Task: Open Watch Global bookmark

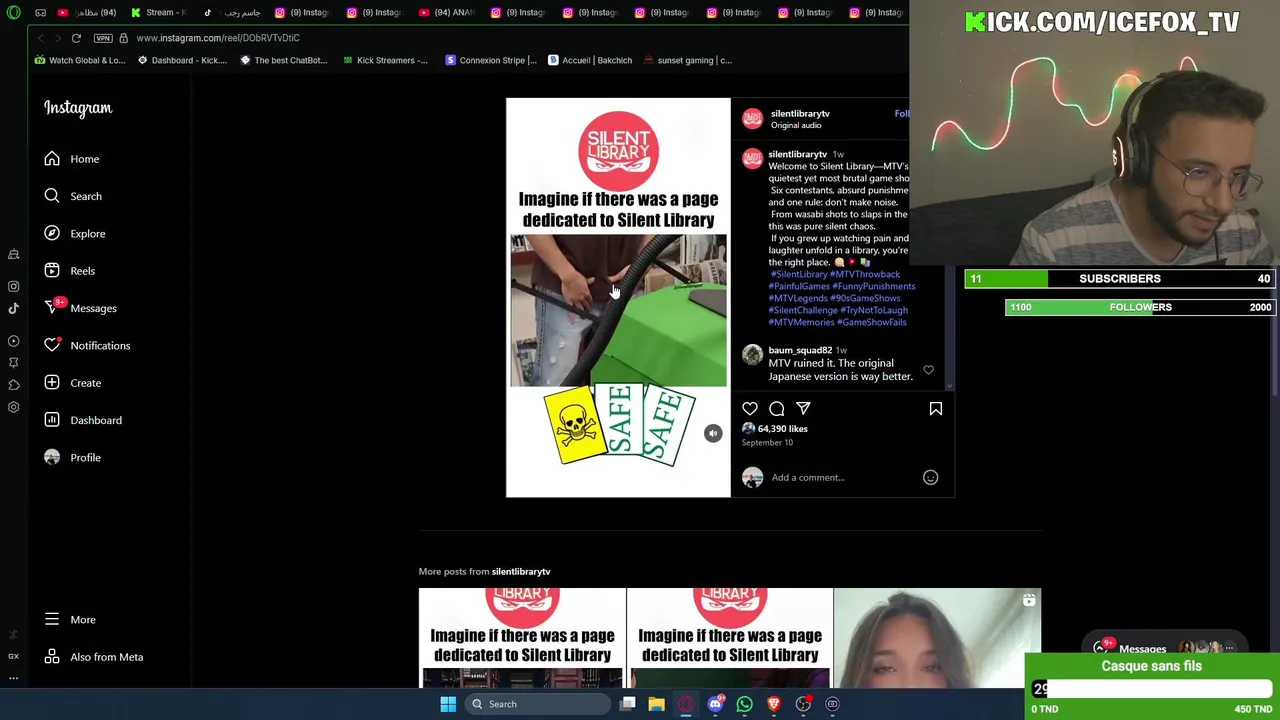Action: pos(80,60)
